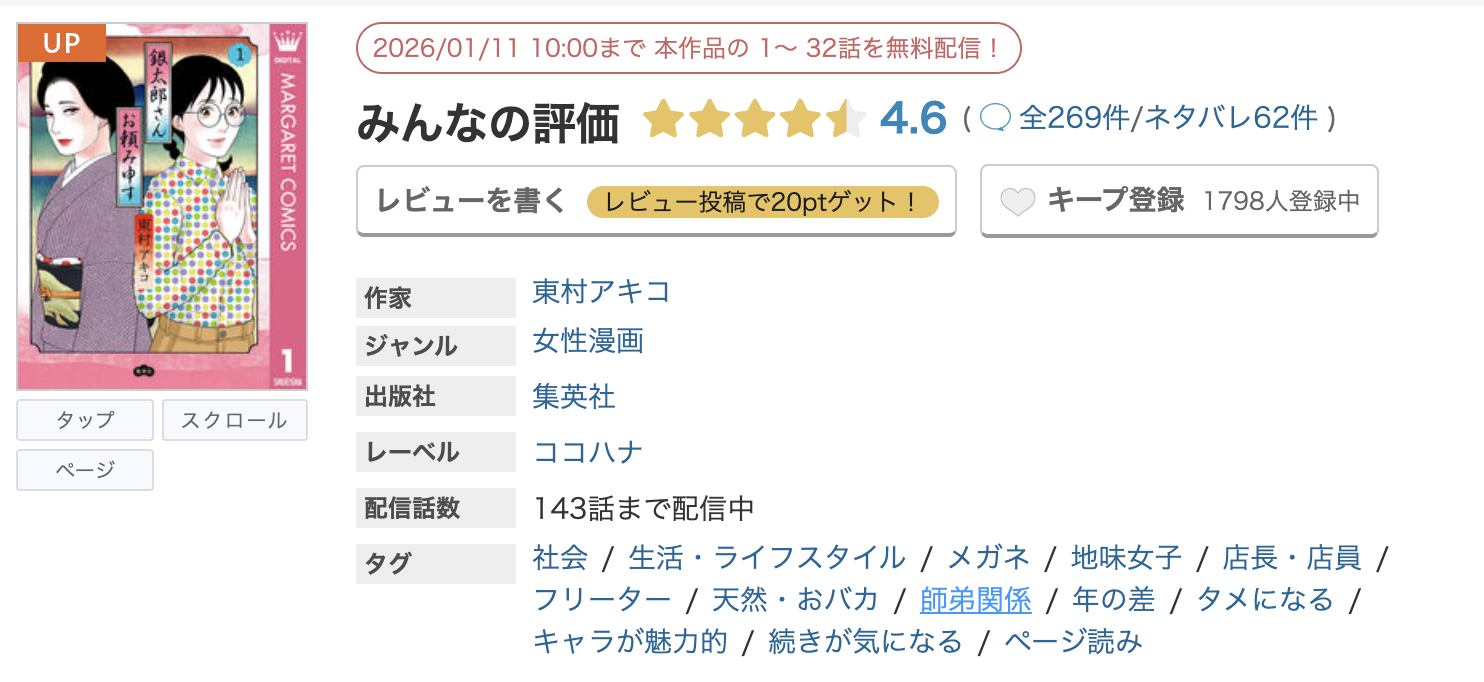Toggle the ページ reading mode
This screenshot has height=682, width=1484.
(84, 469)
